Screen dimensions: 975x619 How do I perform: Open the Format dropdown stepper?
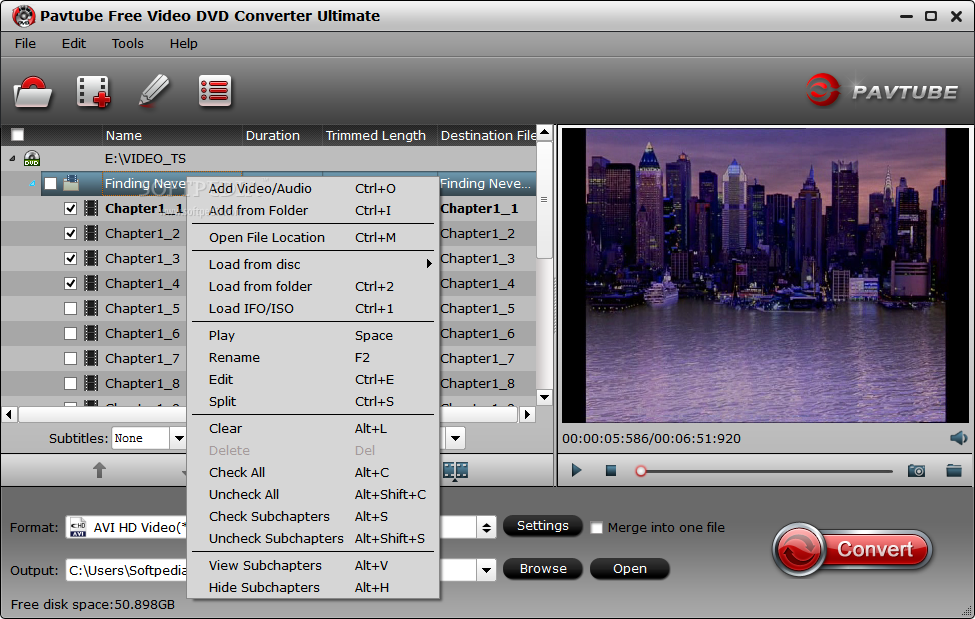pyautogui.click(x=486, y=528)
